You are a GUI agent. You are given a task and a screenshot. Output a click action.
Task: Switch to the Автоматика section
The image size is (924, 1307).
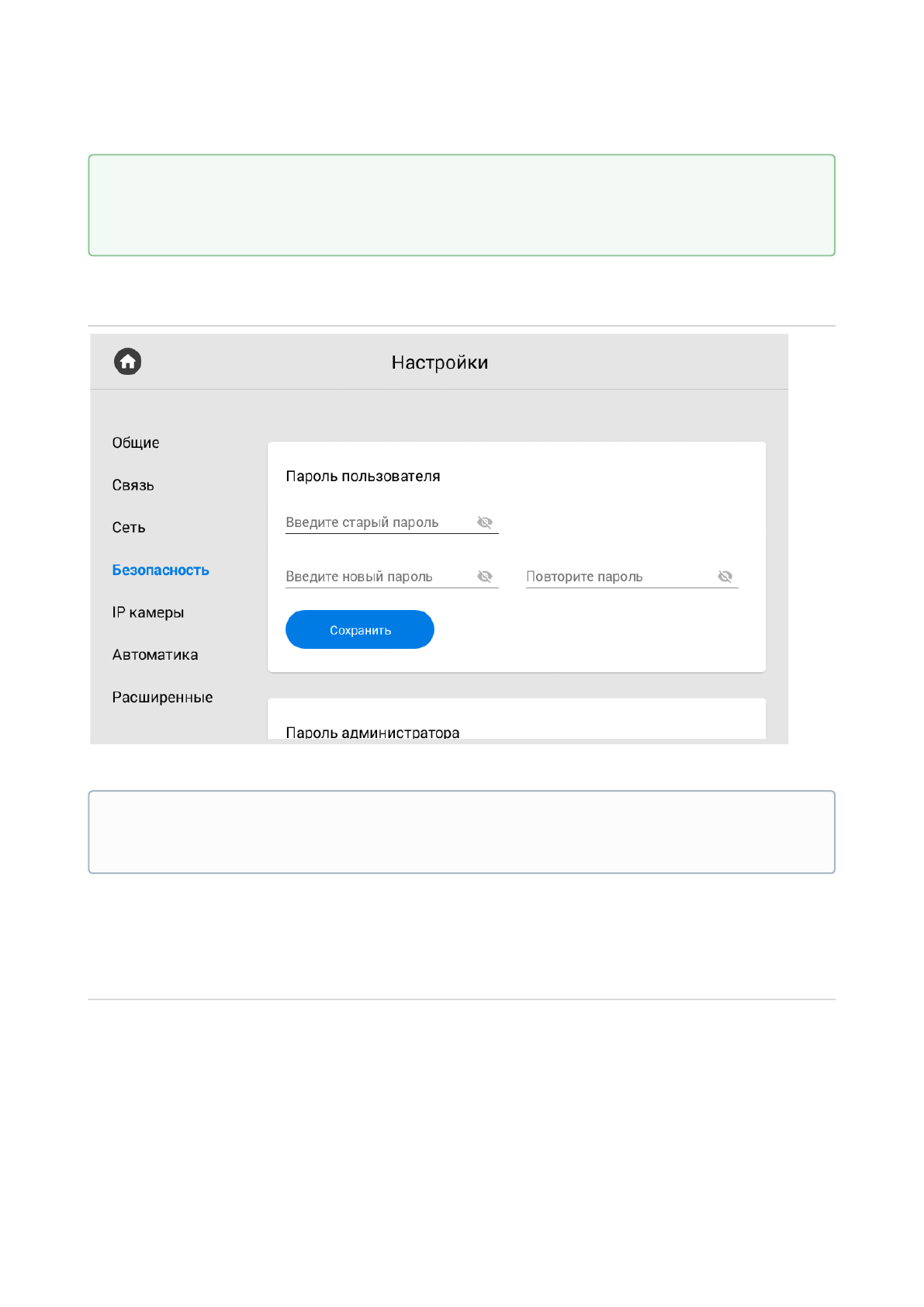pos(155,655)
